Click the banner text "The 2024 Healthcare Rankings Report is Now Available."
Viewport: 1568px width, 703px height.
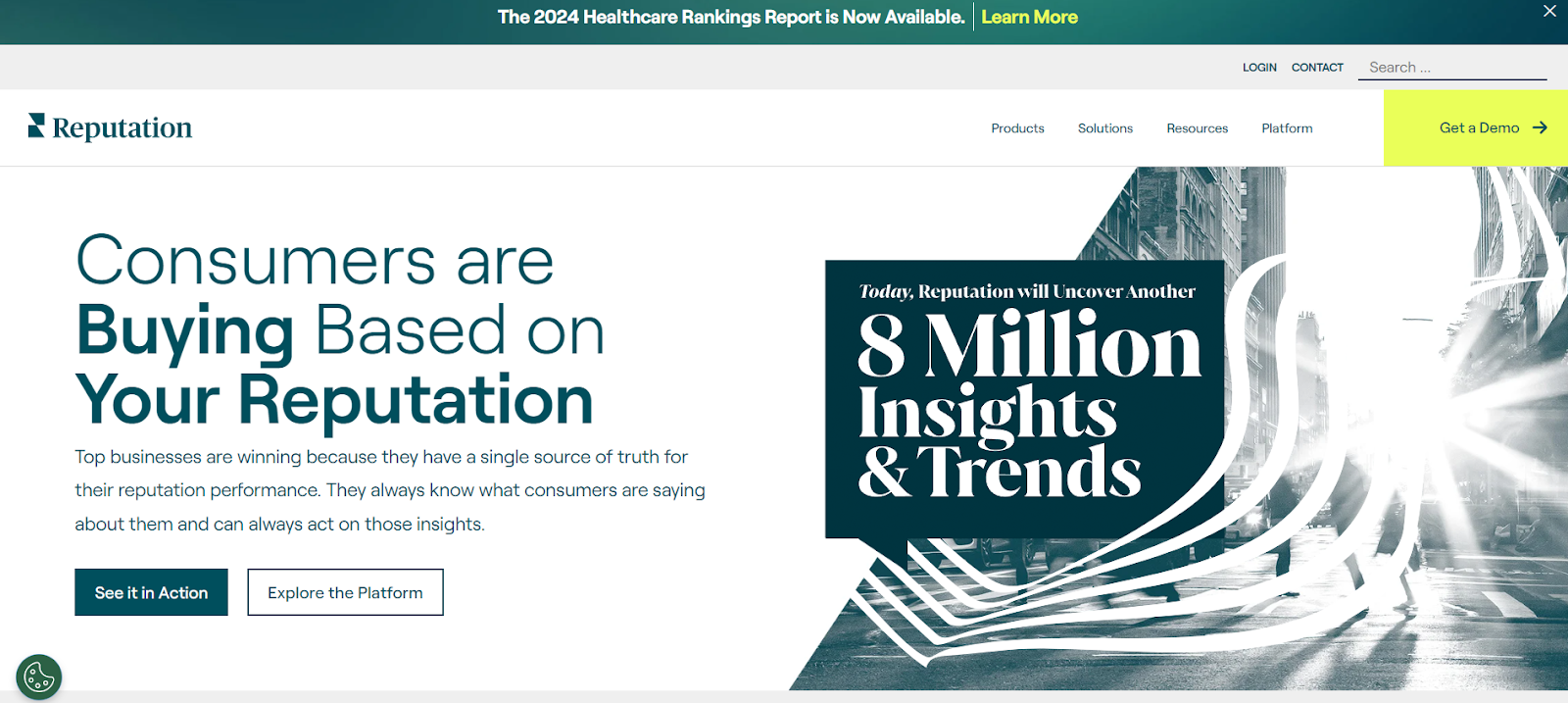pos(731,17)
